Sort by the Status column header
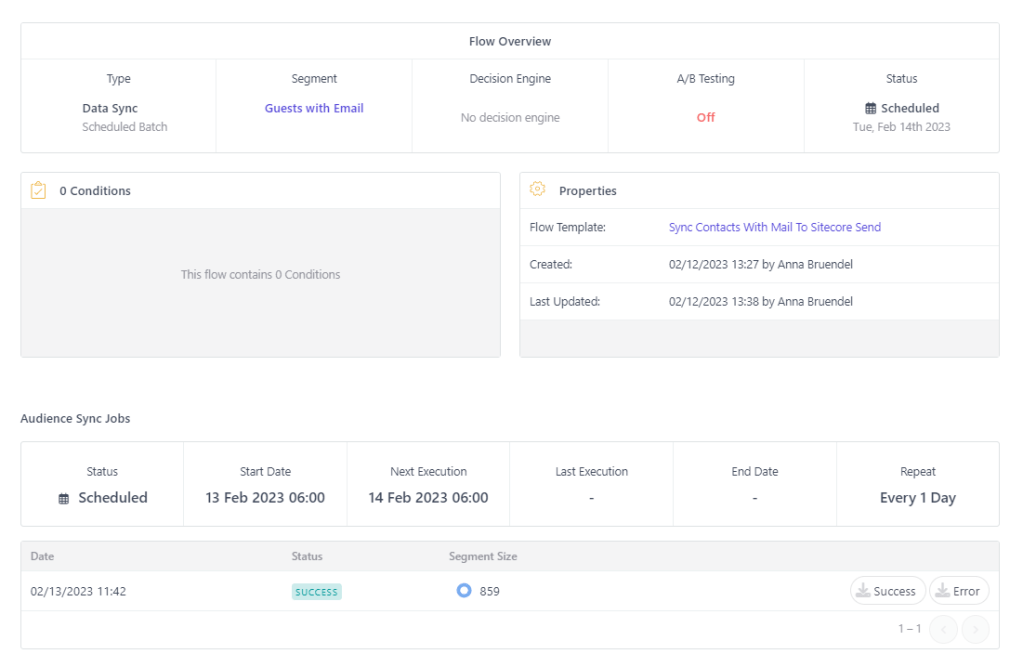The image size is (1023, 667). click(307, 556)
